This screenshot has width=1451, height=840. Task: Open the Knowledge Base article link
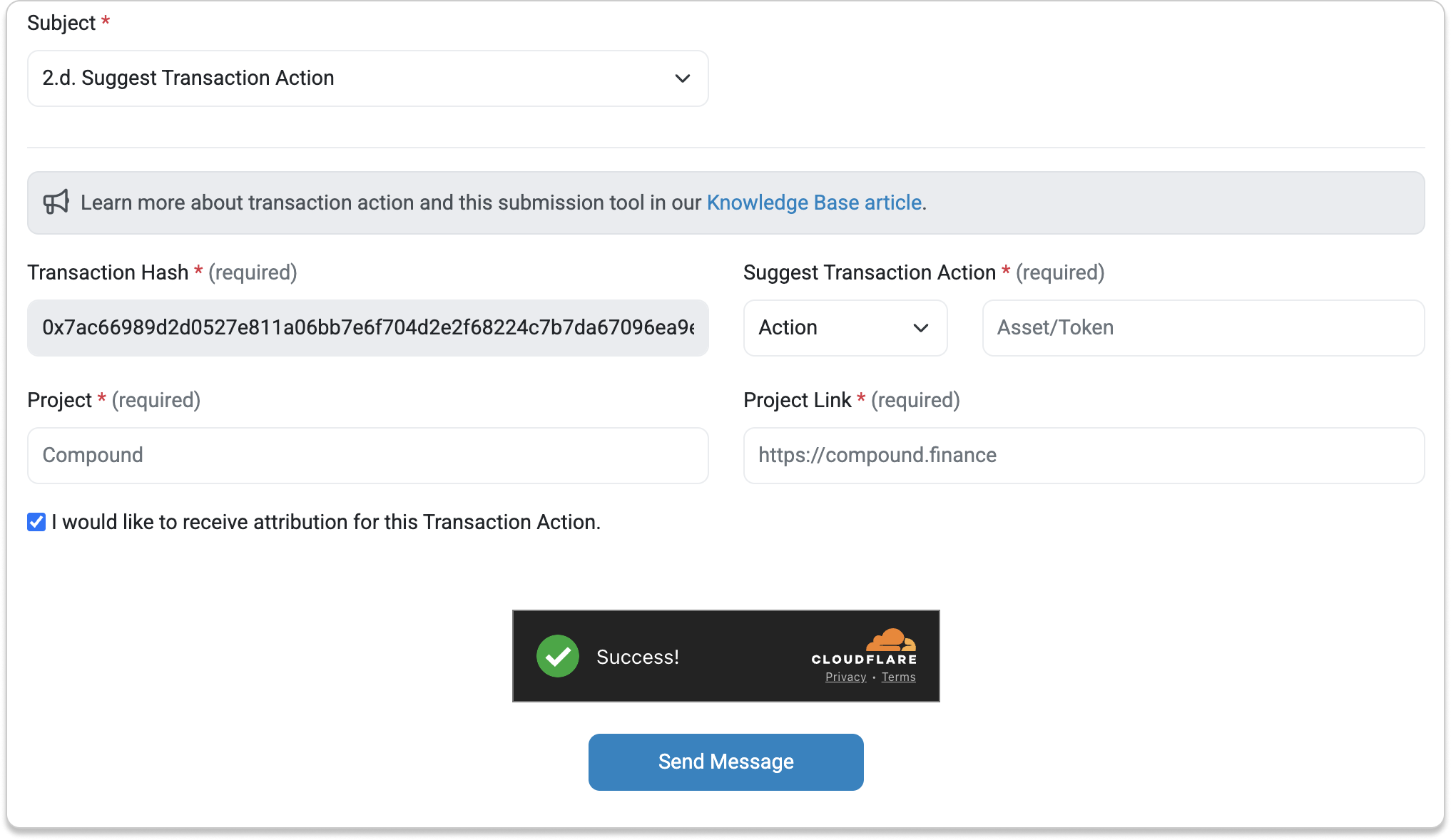coord(814,203)
